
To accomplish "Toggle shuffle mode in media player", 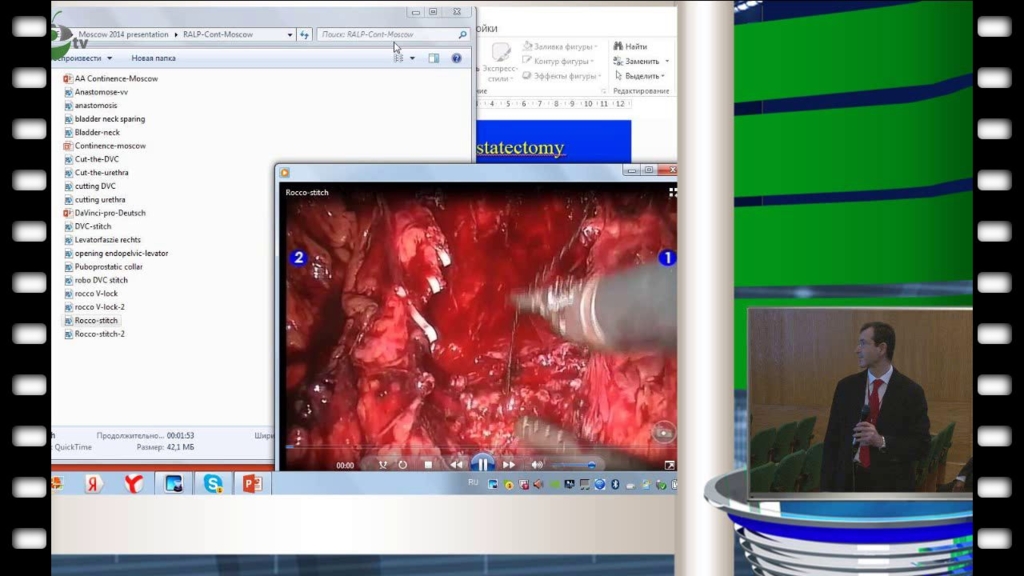I will (x=382, y=465).
